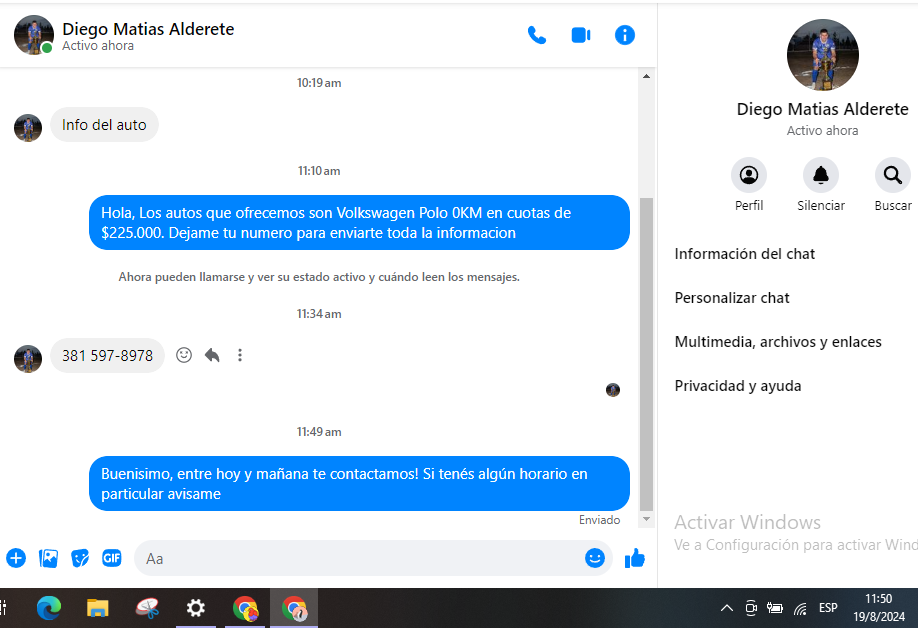The width and height of the screenshot is (918, 628).
Task: Start a voice call with Diego
Action: tap(537, 35)
